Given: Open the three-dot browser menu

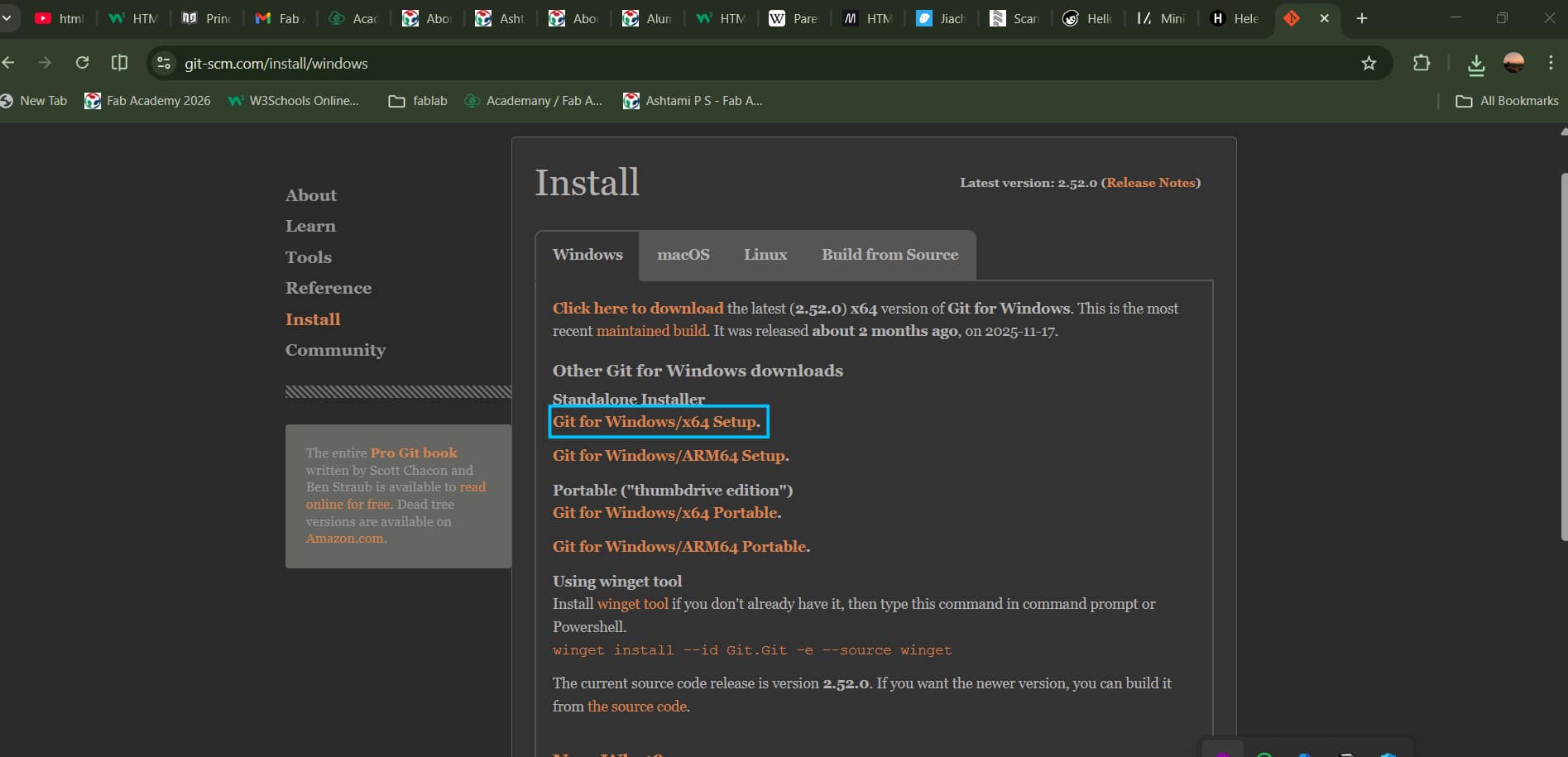Looking at the screenshot, I should 1551,63.
